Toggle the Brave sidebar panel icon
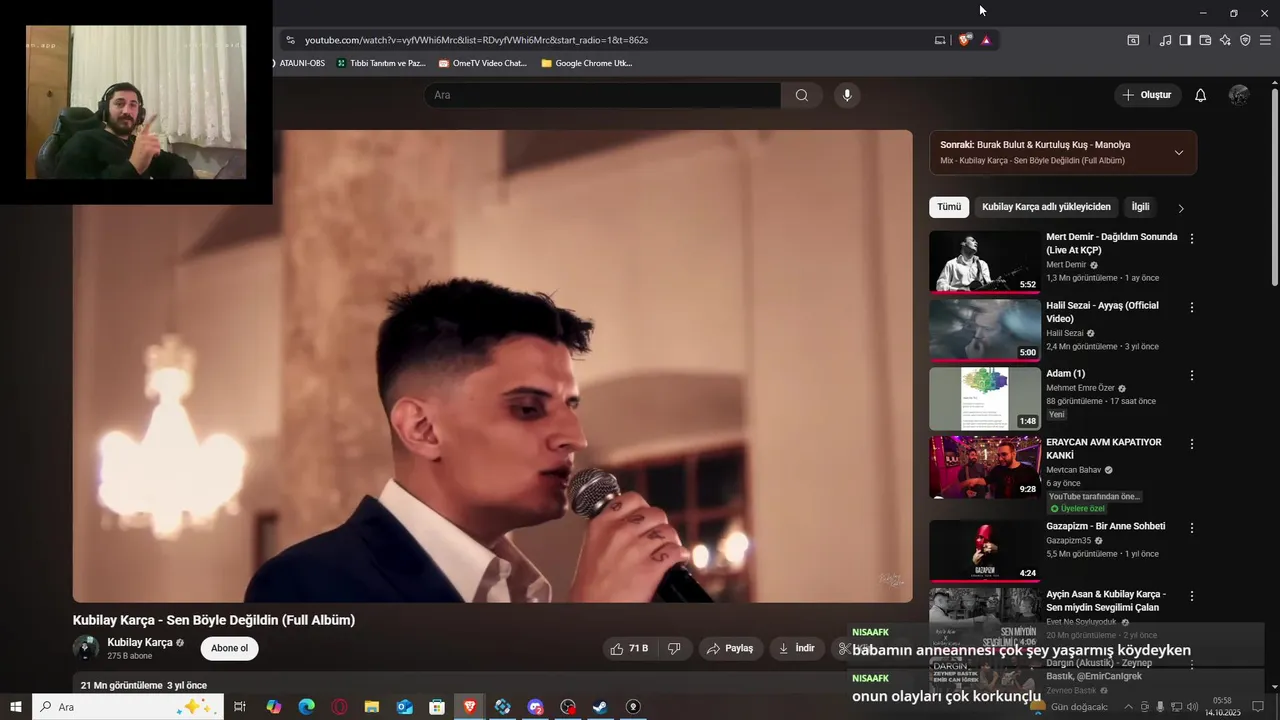The image size is (1280, 720). pos(1185,40)
